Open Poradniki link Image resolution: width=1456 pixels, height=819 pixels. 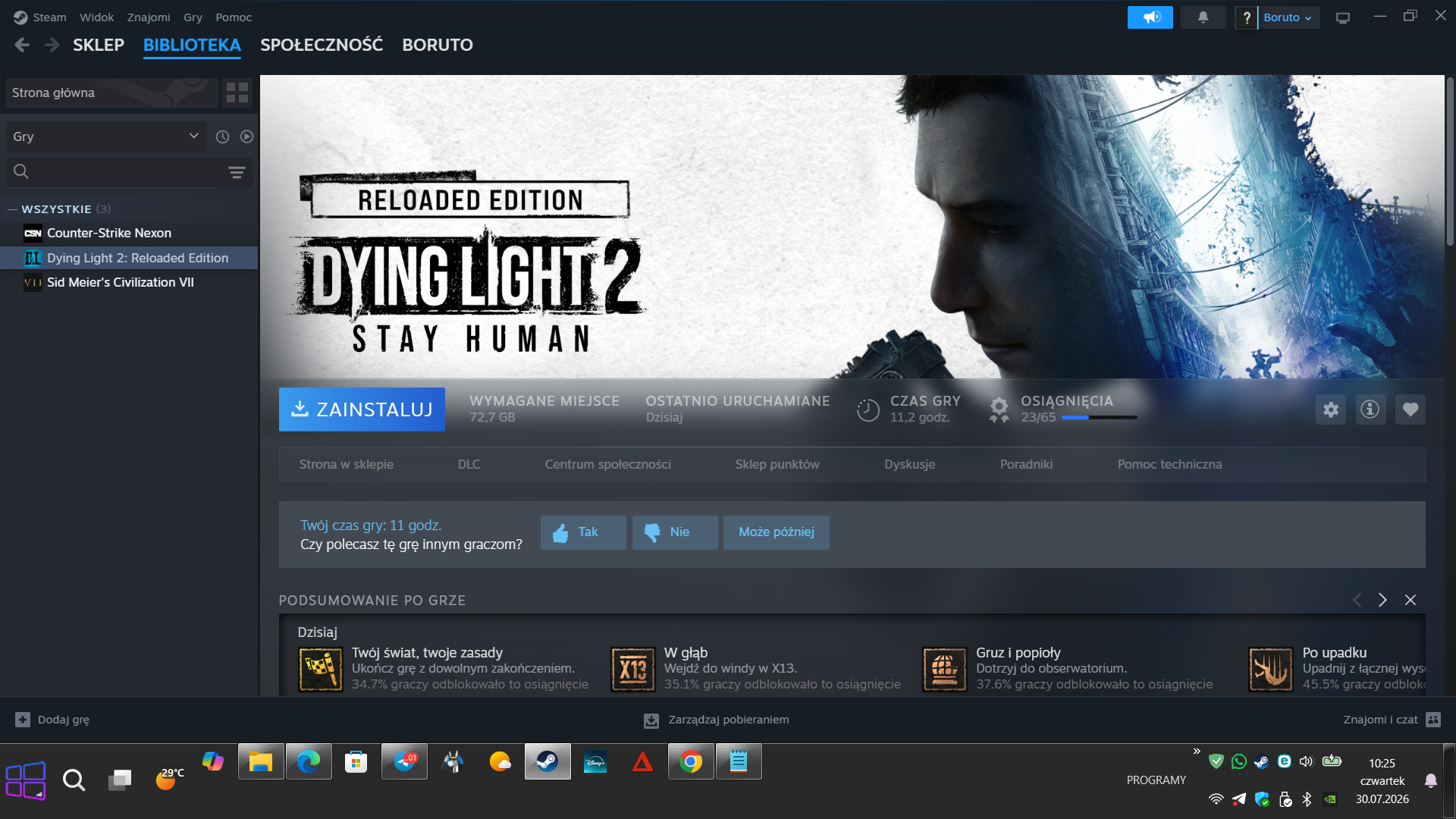pyautogui.click(x=1026, y=464)
